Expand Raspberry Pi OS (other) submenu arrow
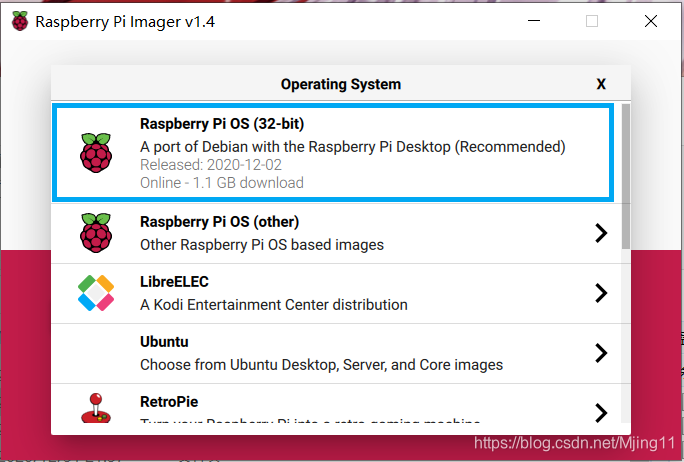Viewport: 684px width, 462px height. (601, 233)
